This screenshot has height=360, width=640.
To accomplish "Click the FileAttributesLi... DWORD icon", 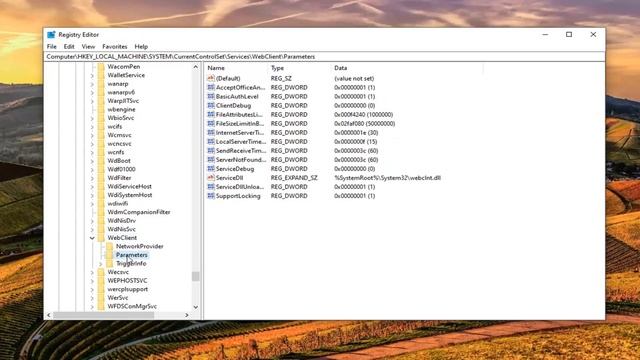I will coord(211,114).
